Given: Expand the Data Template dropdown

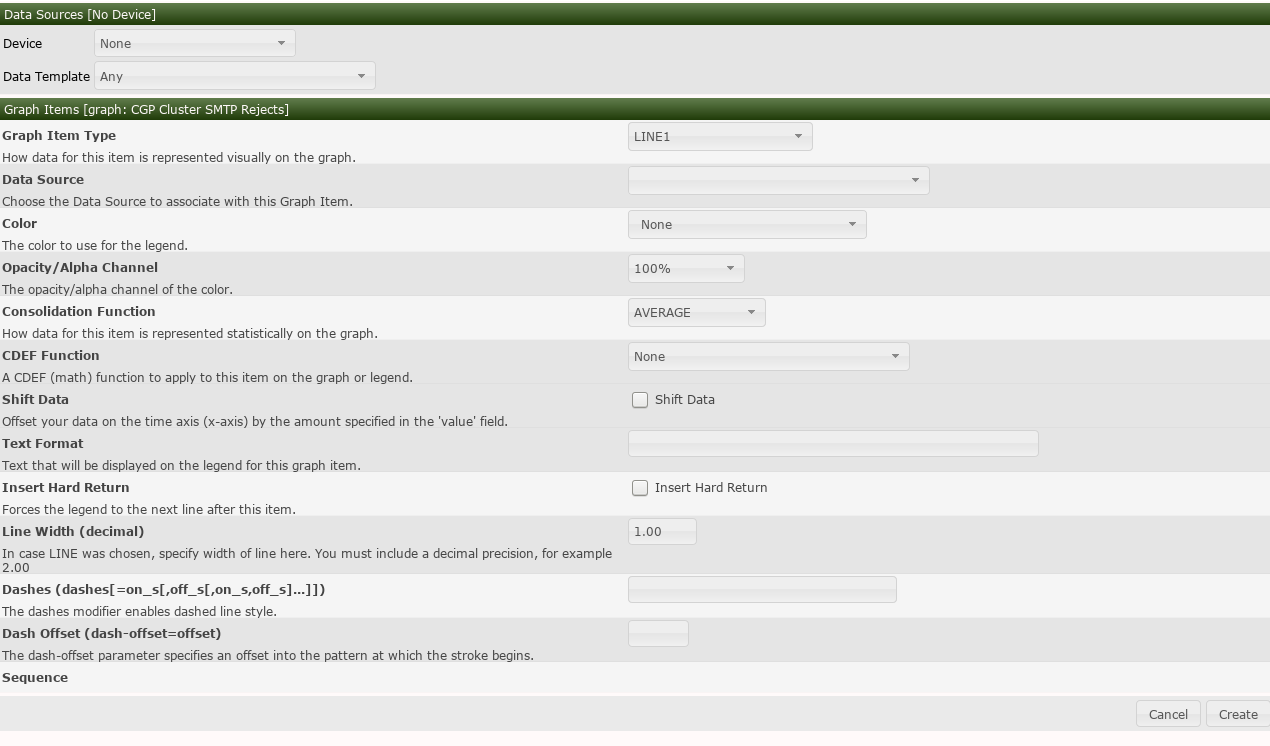Looking at the screenshot, I should click(234, 76).
